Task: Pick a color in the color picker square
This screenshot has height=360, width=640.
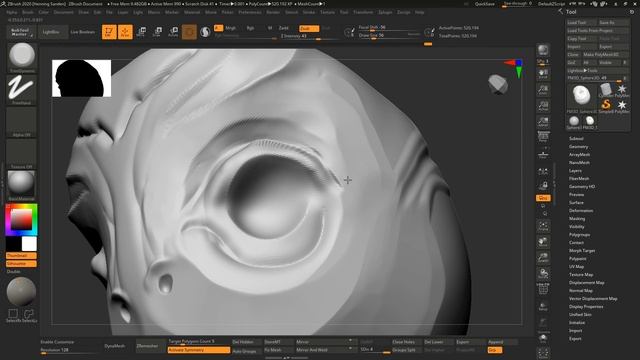Action: [21, 220]
